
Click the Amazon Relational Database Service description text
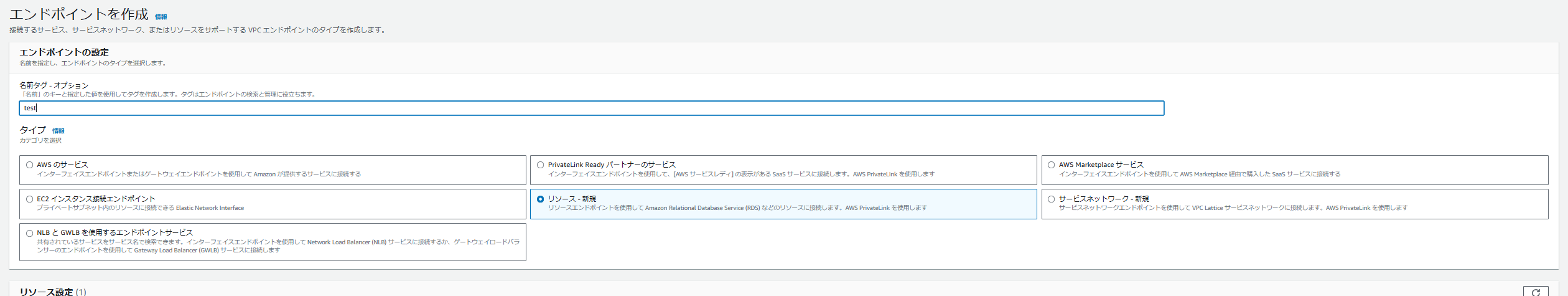(737, 208)
